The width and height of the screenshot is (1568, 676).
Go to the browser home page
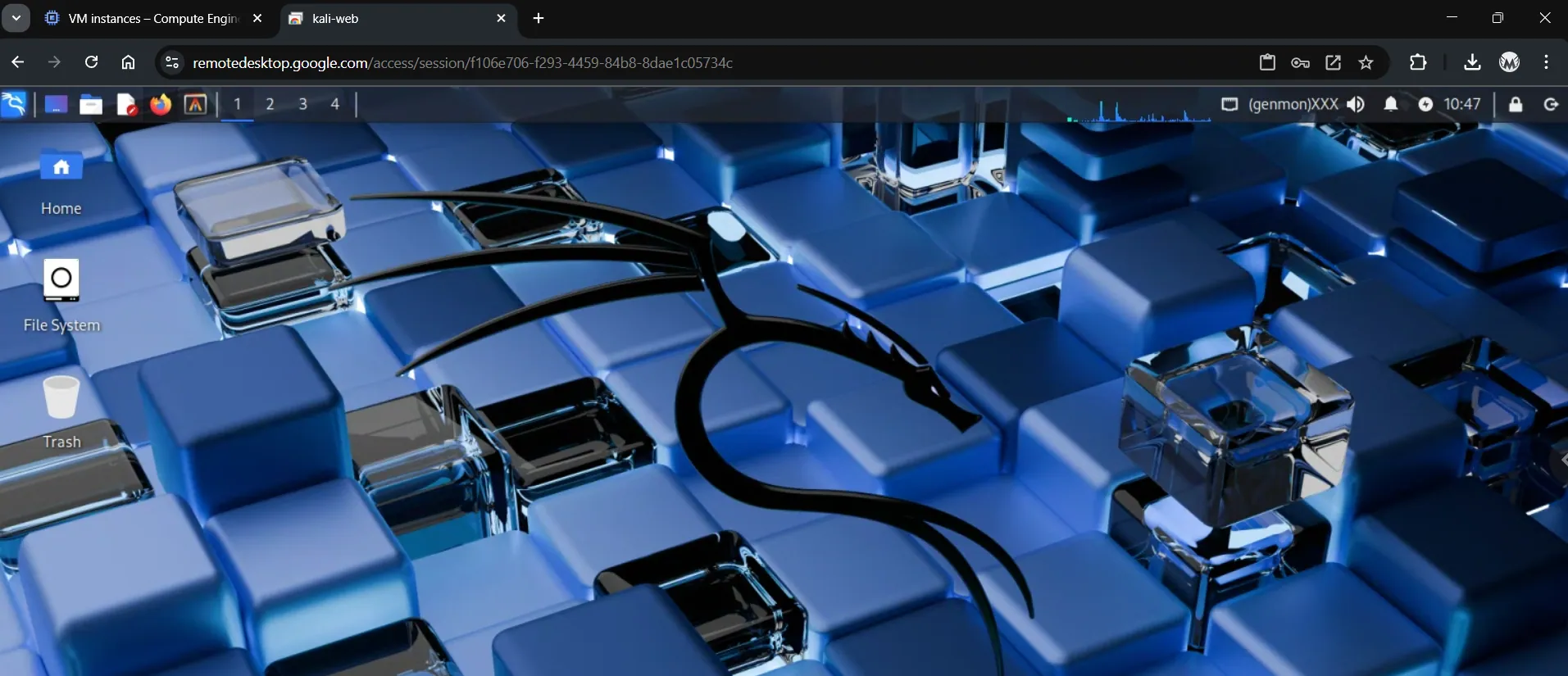[128, 62]
